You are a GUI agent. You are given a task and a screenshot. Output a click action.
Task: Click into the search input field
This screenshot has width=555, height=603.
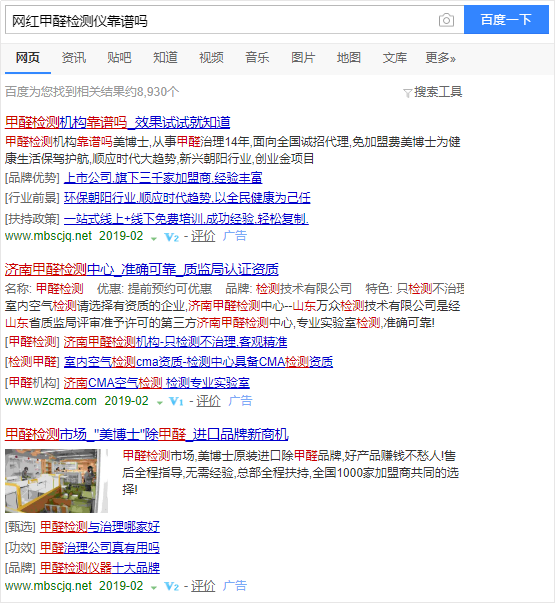pos(221,20)
